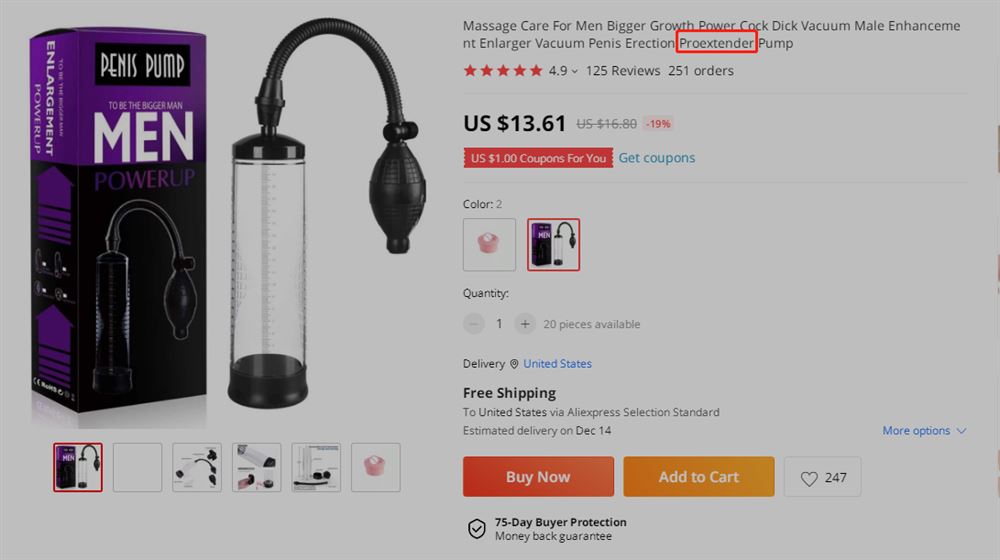Viewport: 1000px width, 560px height.
Task: Decrease quantity with the minus button
Action: click(473, 324)
